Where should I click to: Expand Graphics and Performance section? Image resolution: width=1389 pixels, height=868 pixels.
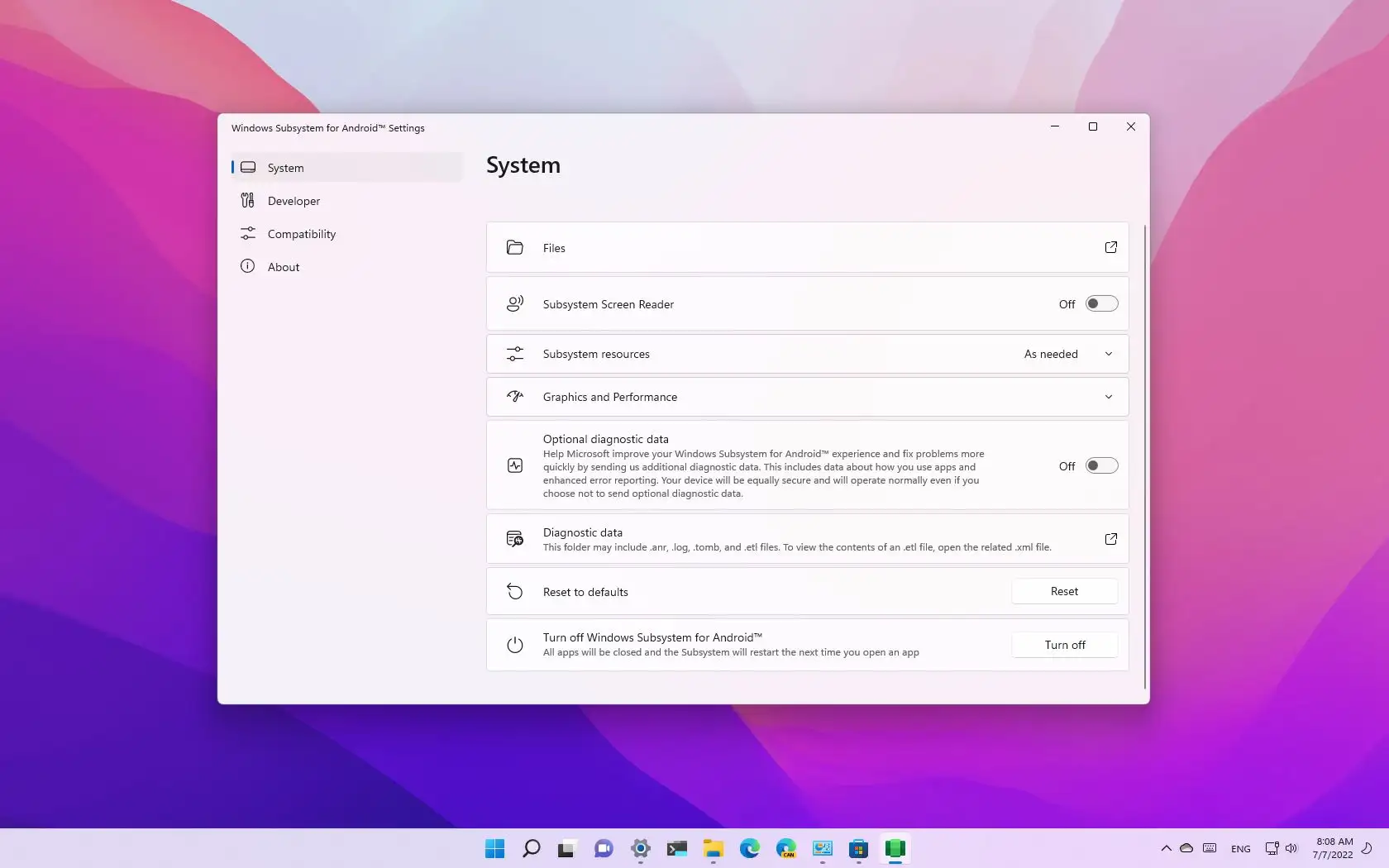point(1109,397)
